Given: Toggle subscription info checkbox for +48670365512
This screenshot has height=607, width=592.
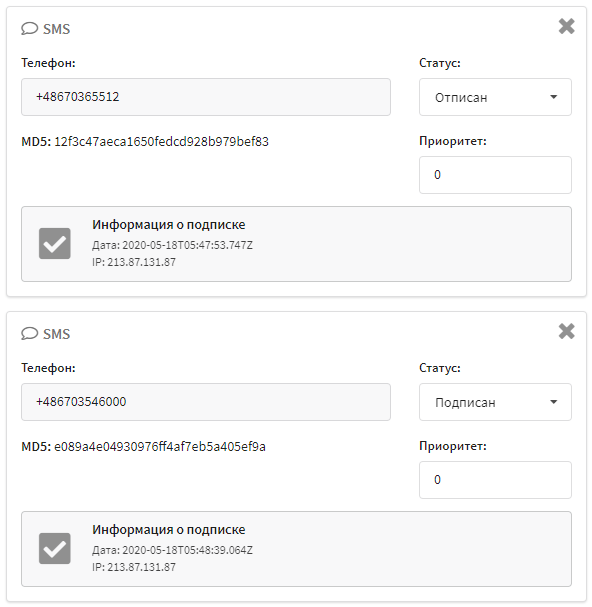Looking at the screenshot, I should click(55, 243).
